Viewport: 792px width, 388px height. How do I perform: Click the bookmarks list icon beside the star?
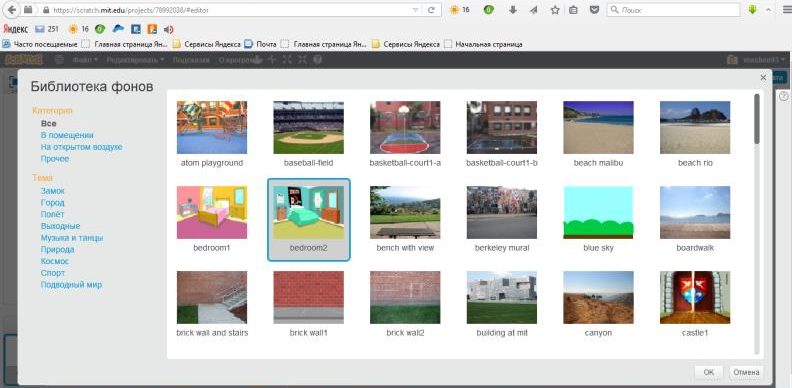(573, 10)
